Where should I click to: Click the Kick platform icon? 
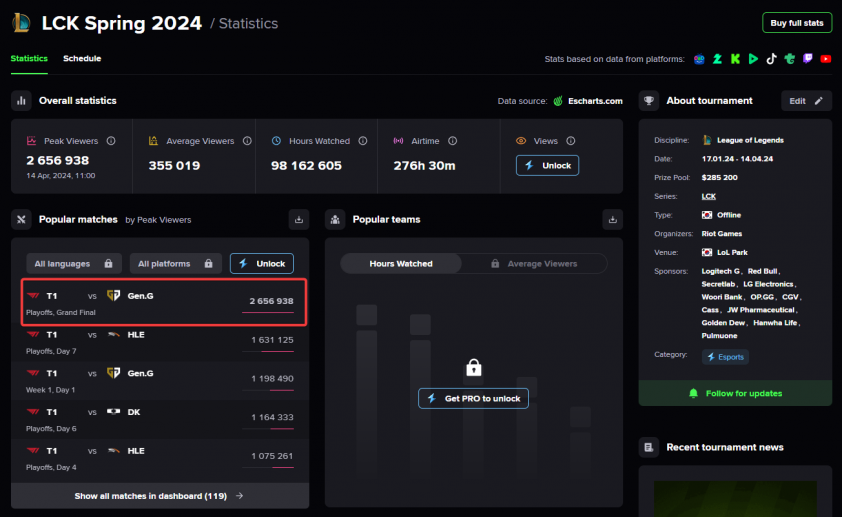[x=735, y=59]
